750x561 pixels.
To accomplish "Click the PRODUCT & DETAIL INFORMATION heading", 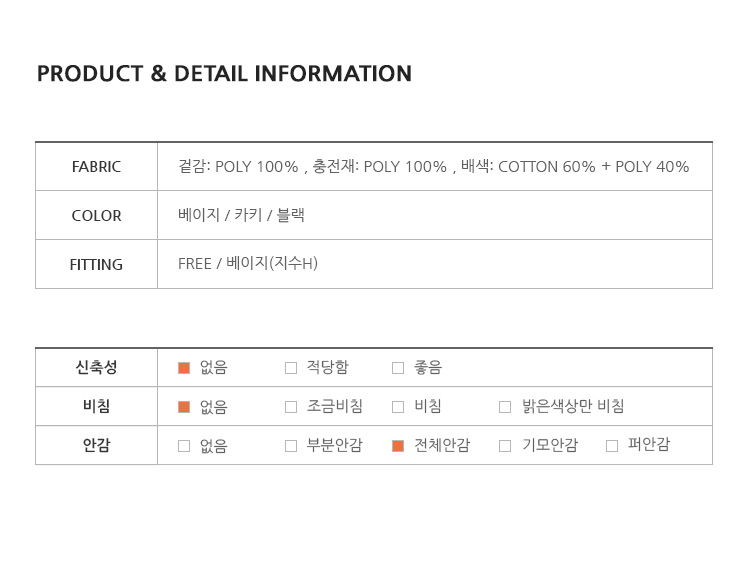I will (x=224, y=74).
